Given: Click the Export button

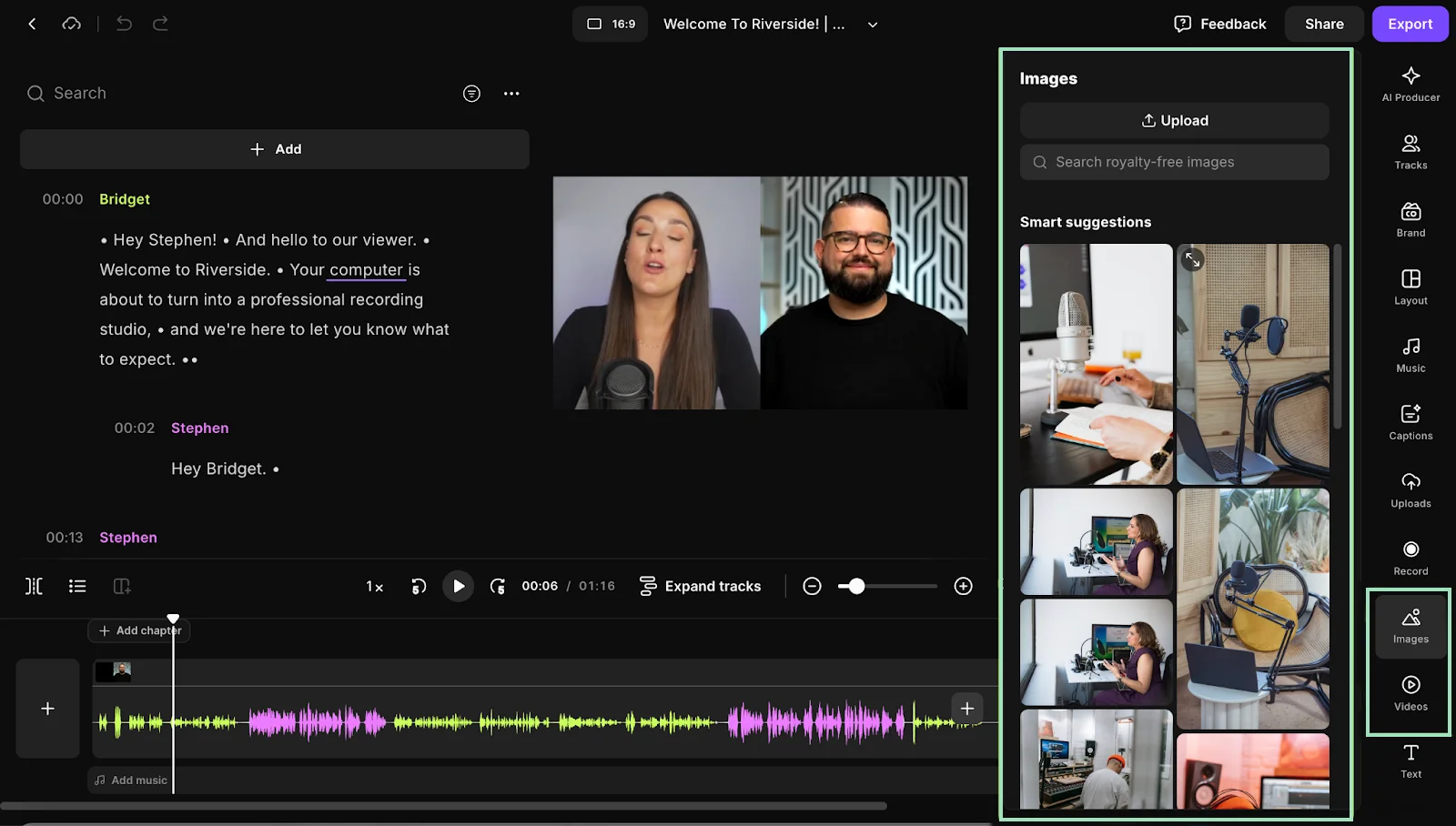Looking at the screenshot, I should pyautogui.click(x=1410, y=24).
